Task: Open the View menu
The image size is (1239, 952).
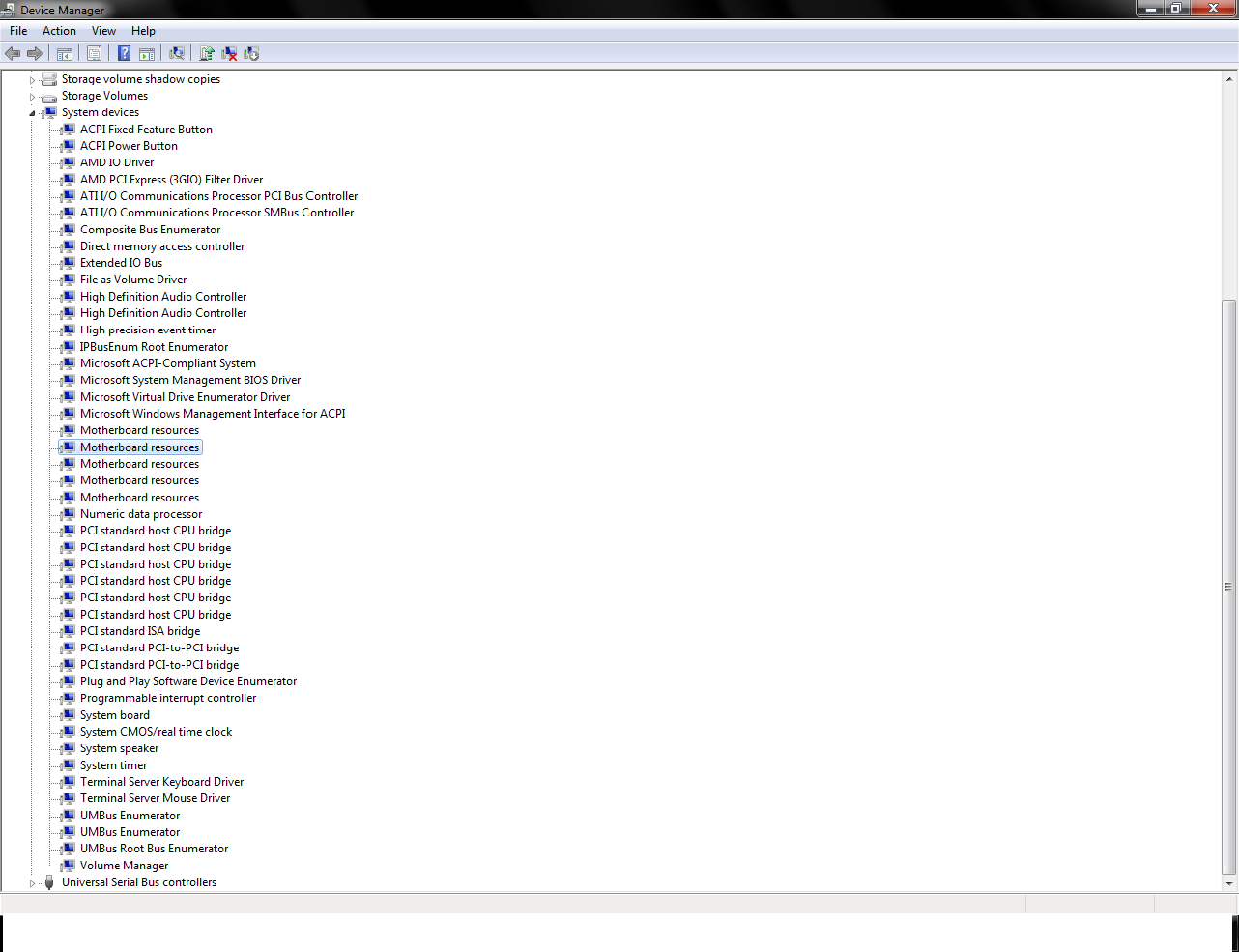Action: tap(103, 31)
